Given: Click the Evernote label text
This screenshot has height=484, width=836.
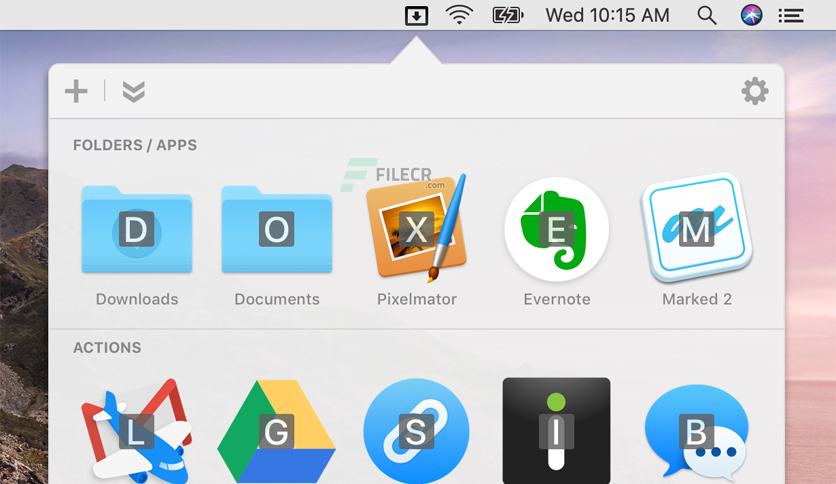Looking at the screenshot, I should click(557, 299).
